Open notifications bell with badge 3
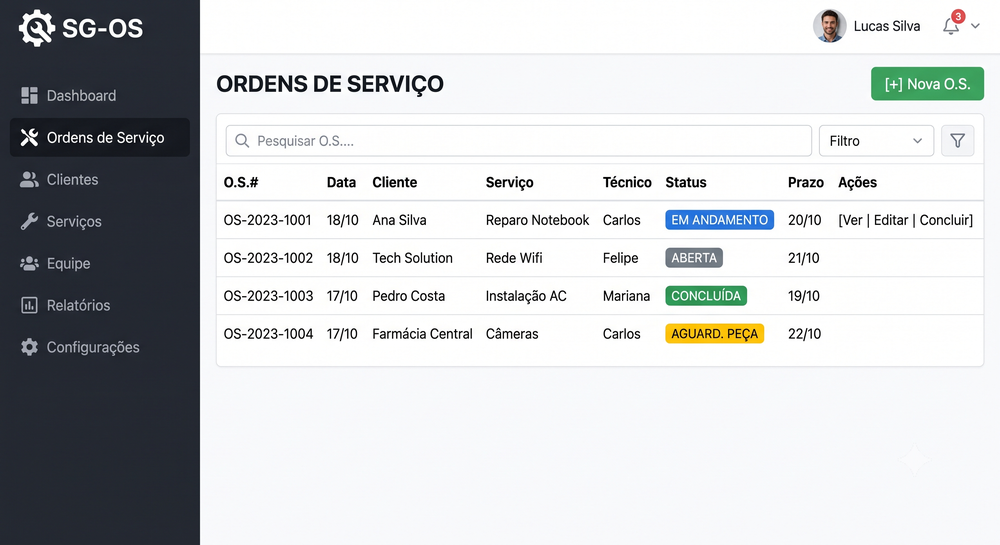The width and height of the screenshot is (1000, 545). pos(952,24)
